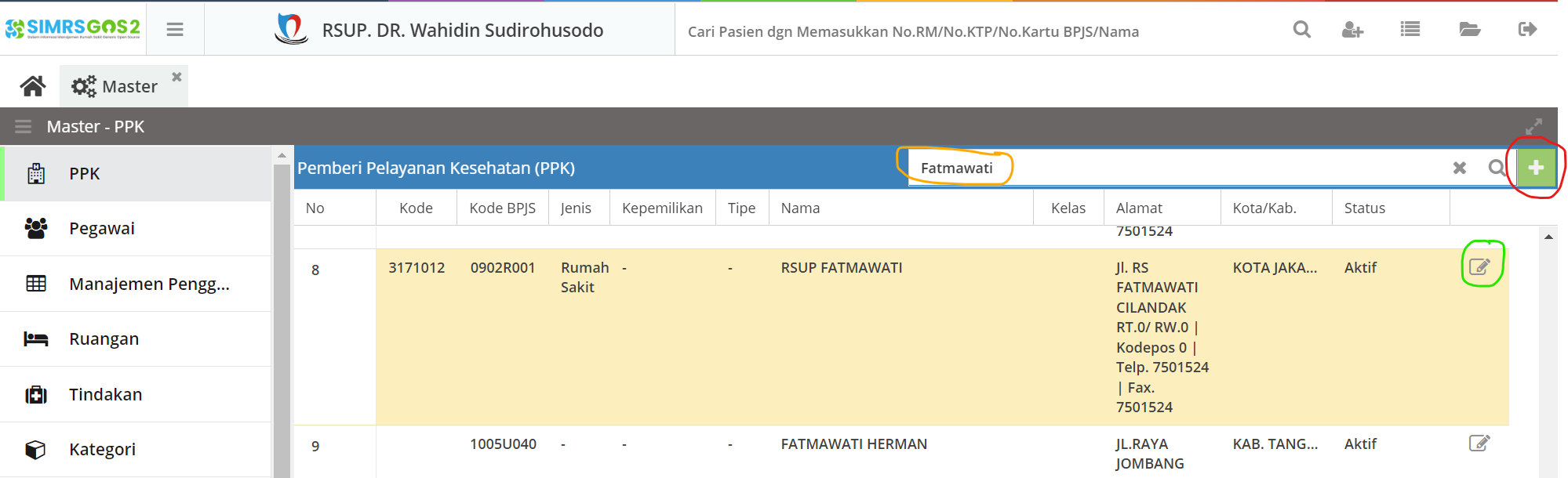
Task: Sort by the Nama column header
Action: [800, 208]
